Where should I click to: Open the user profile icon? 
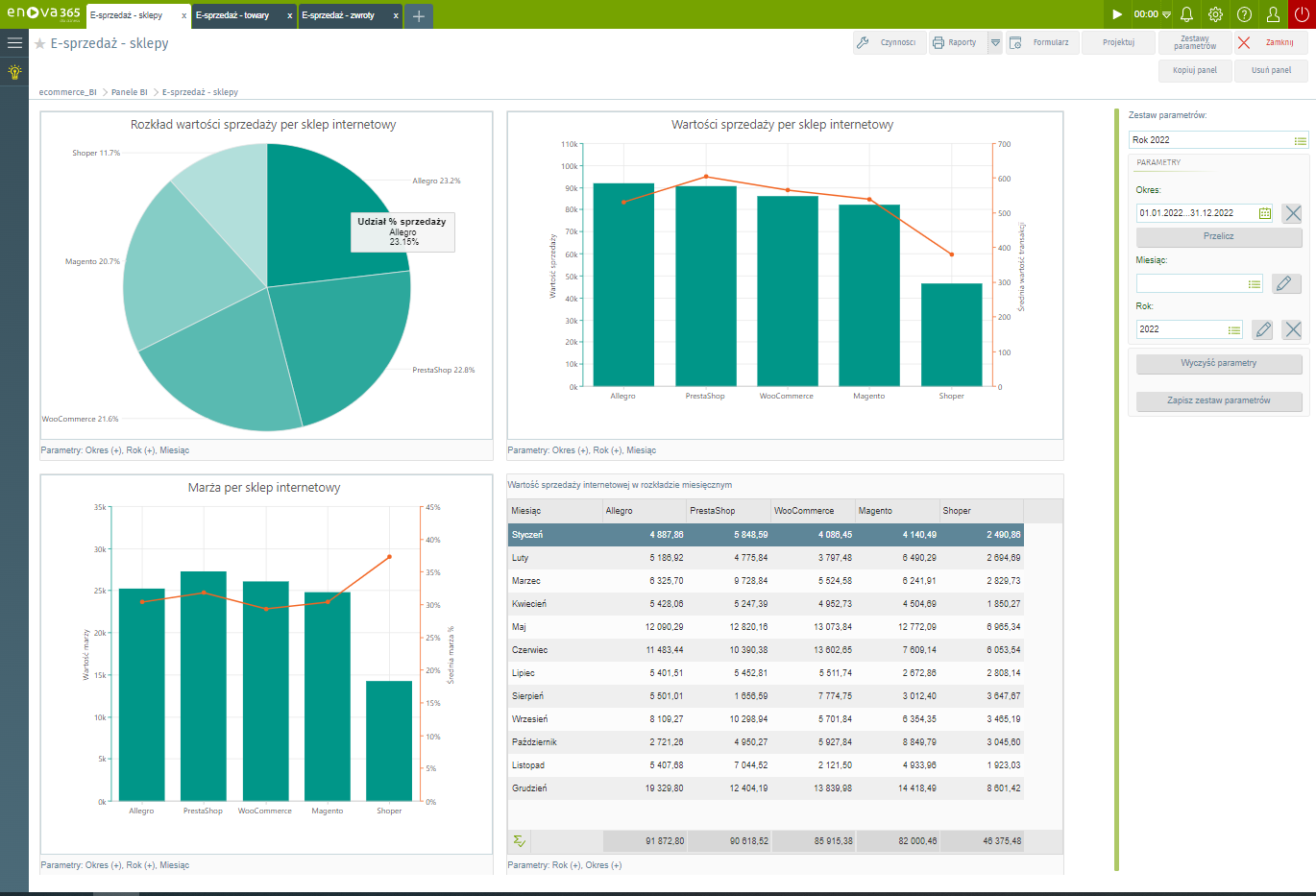(x=1273, y=14)
